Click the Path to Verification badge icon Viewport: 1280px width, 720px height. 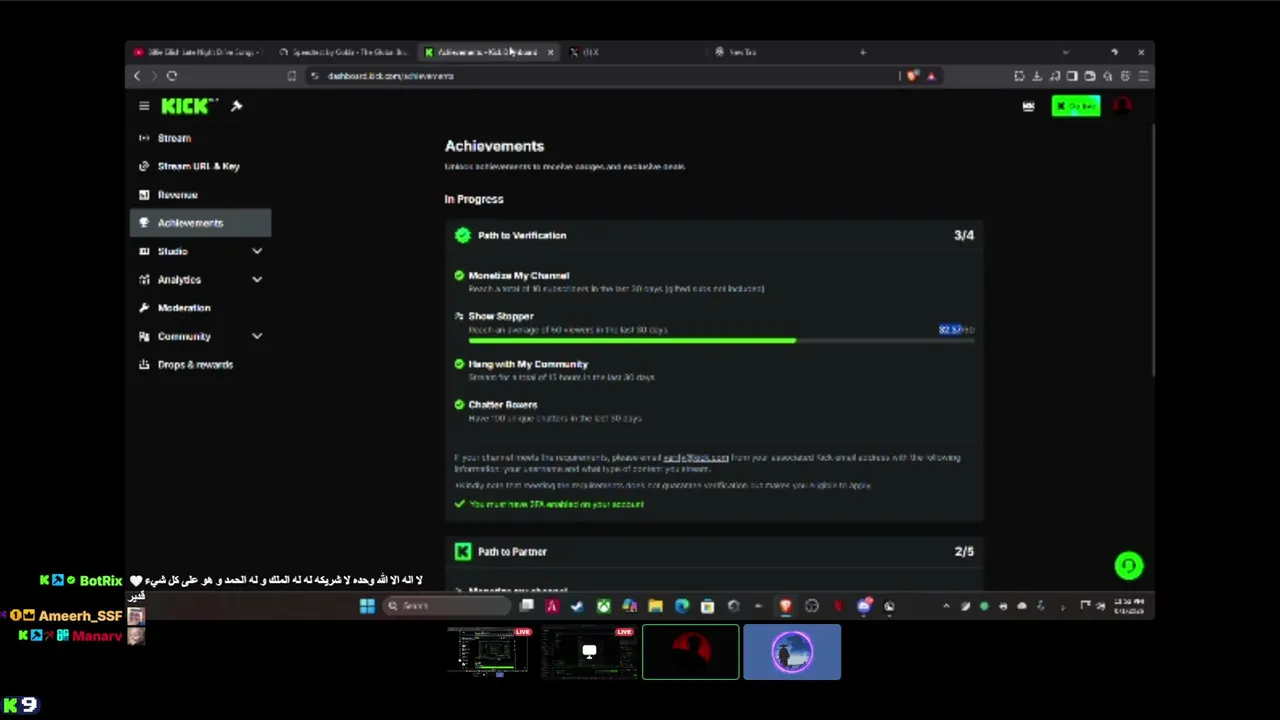click(462, 235)
